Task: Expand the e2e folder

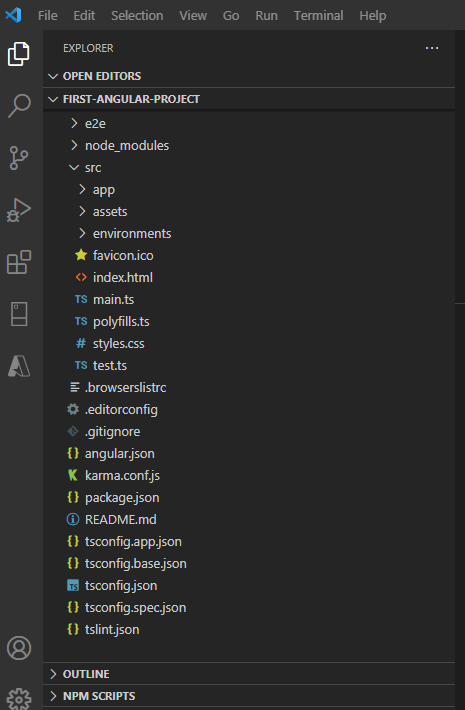Action: click(x=249, y=124)
